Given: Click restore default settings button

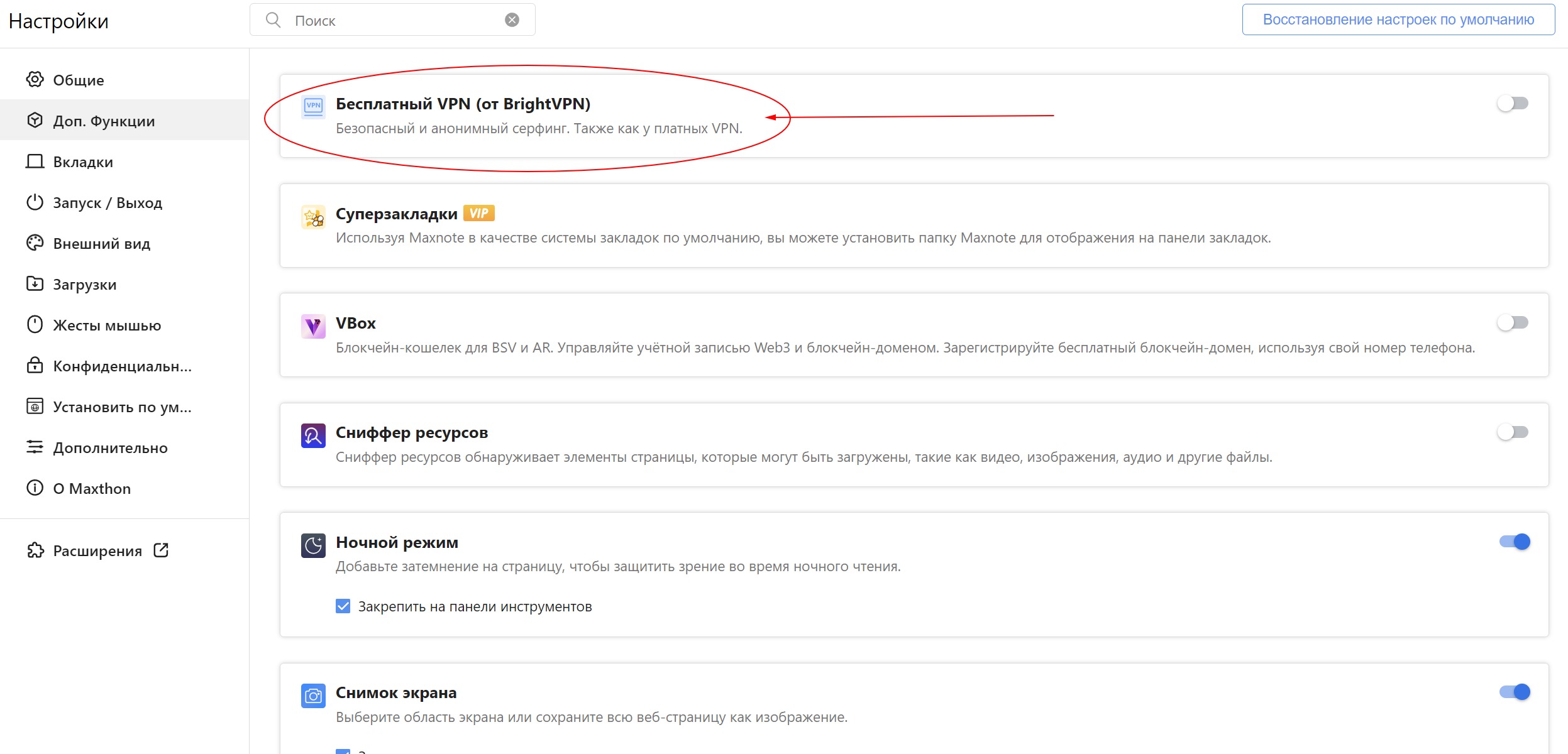Looking at the screenshot, I should [x=1398, y=19].
